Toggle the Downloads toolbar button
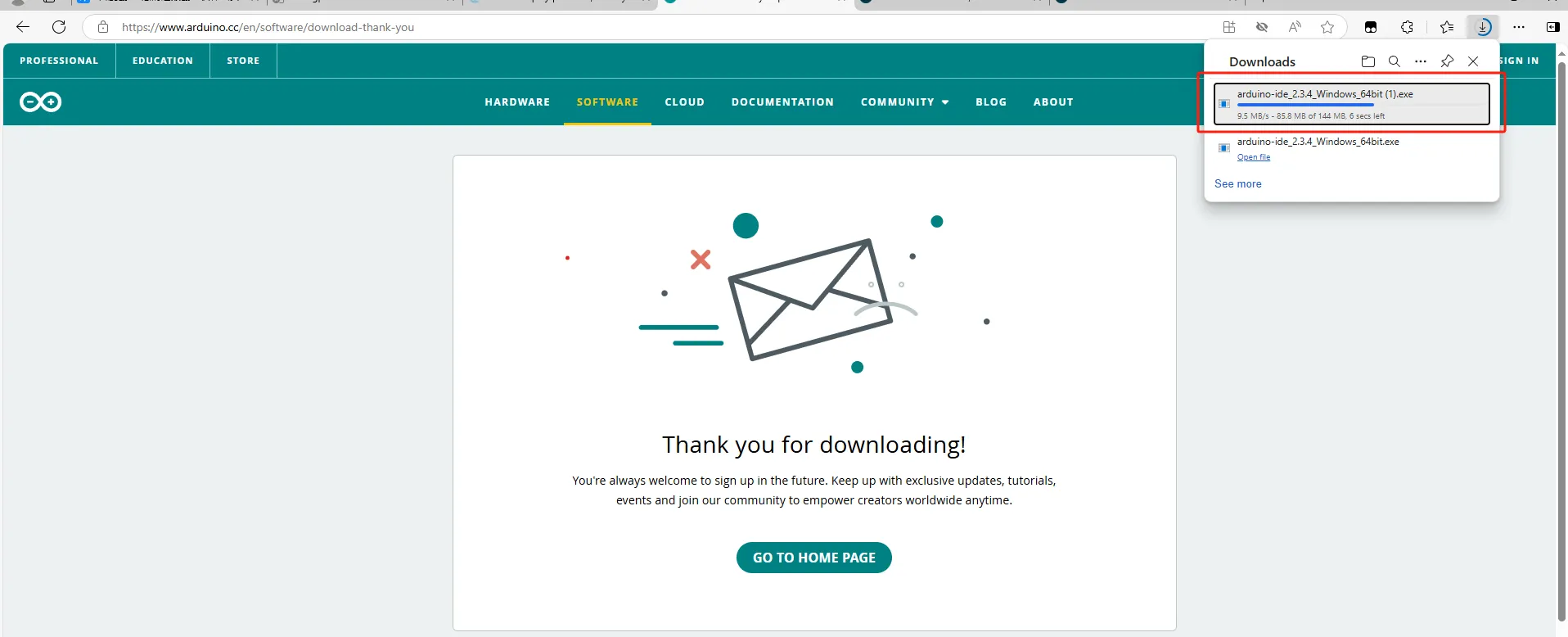Screen dimensions: 1568x637 [x=1483, y=27]
